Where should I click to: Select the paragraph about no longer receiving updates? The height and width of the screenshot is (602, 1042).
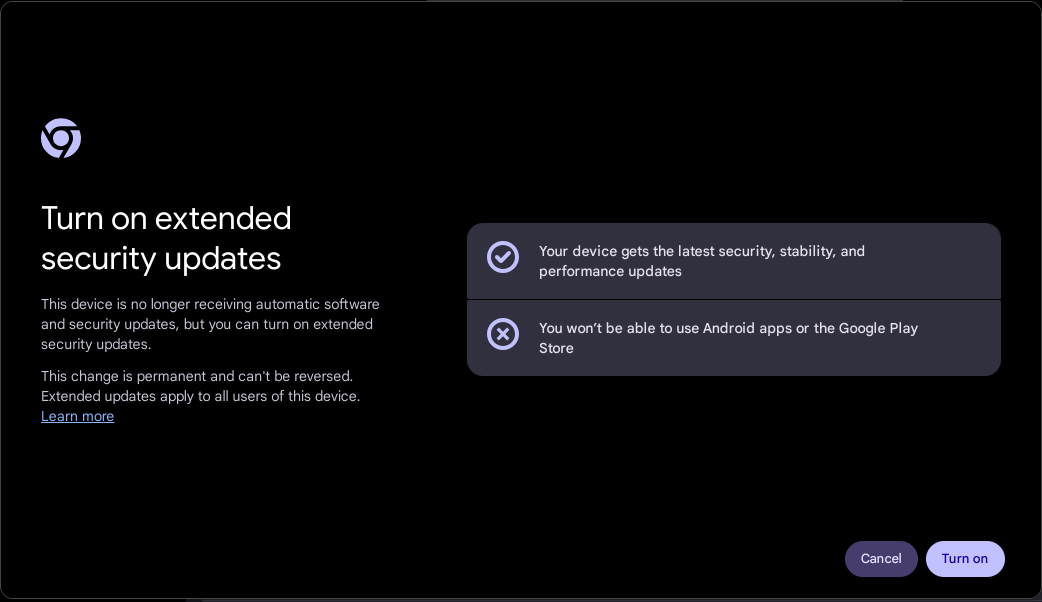click(210, 324)
